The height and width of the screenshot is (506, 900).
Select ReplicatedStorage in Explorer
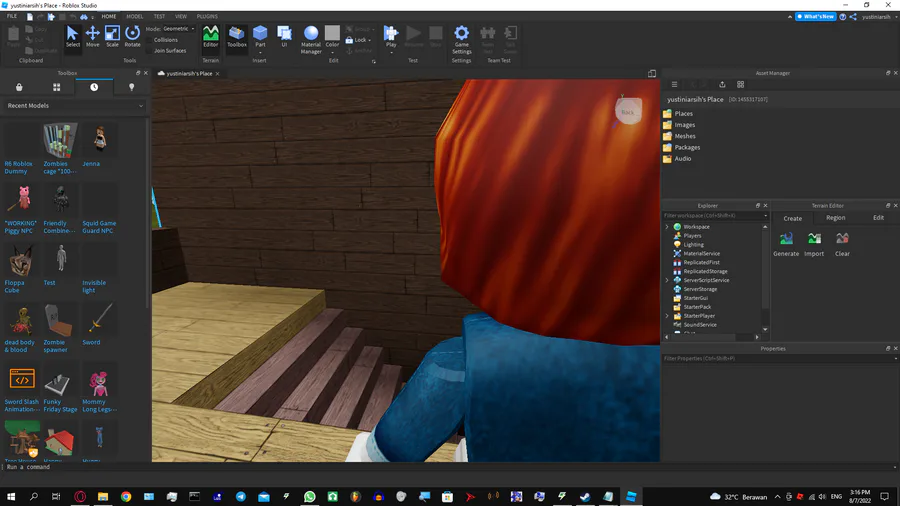[x=705, y=271]
